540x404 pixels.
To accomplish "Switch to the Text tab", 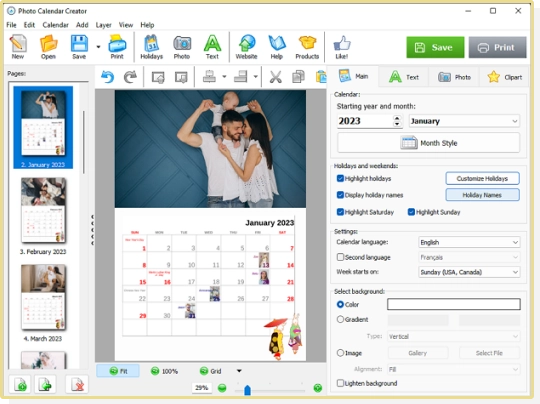I will coord(404,77).
